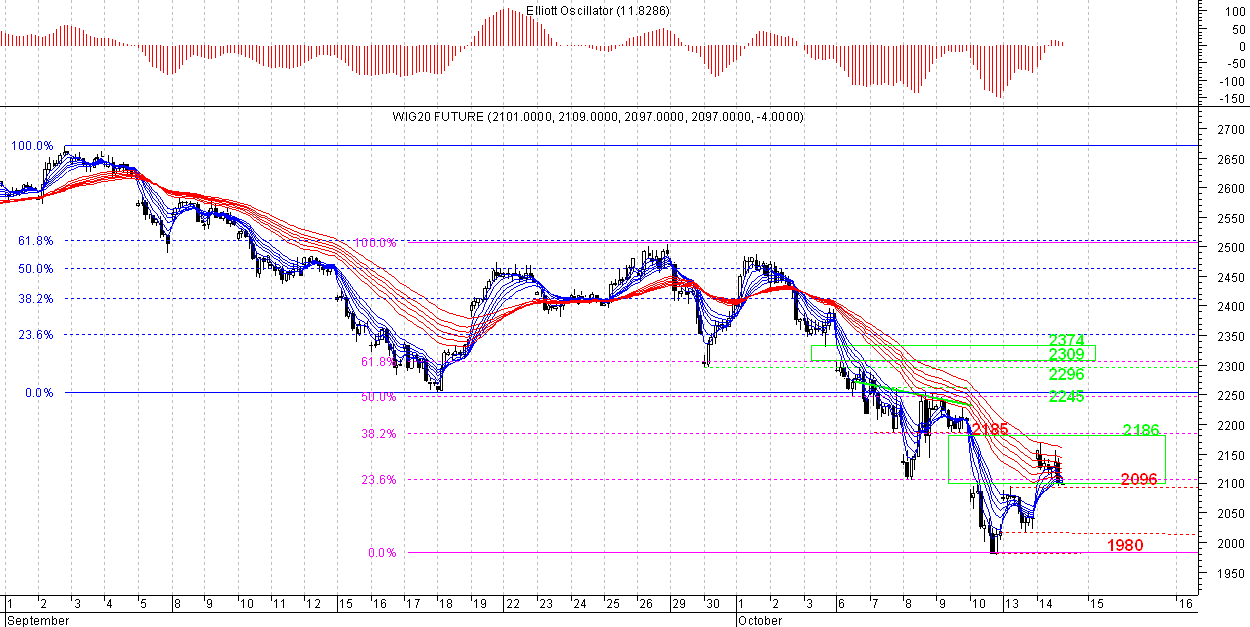Click the magenta 0.0% Fibonacci label
Image resolution: width=1250 pixels, height=627 pixels.
pos(380,553)
